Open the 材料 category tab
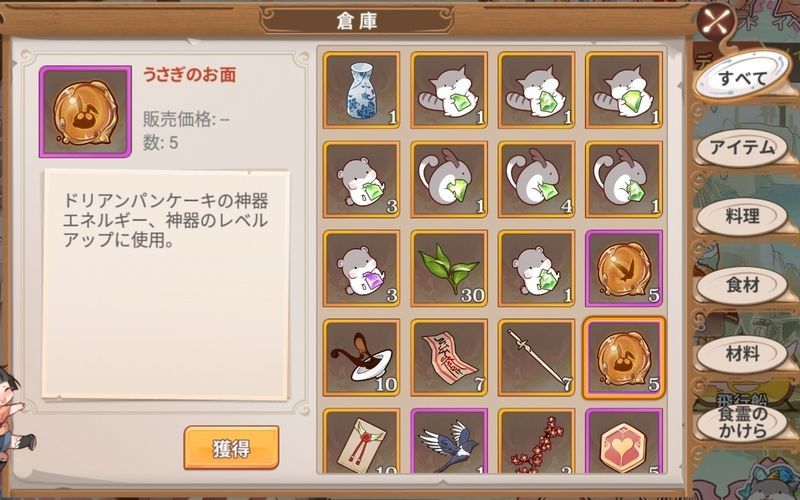The height and width of the screenshot is (500, 800). 742,354
